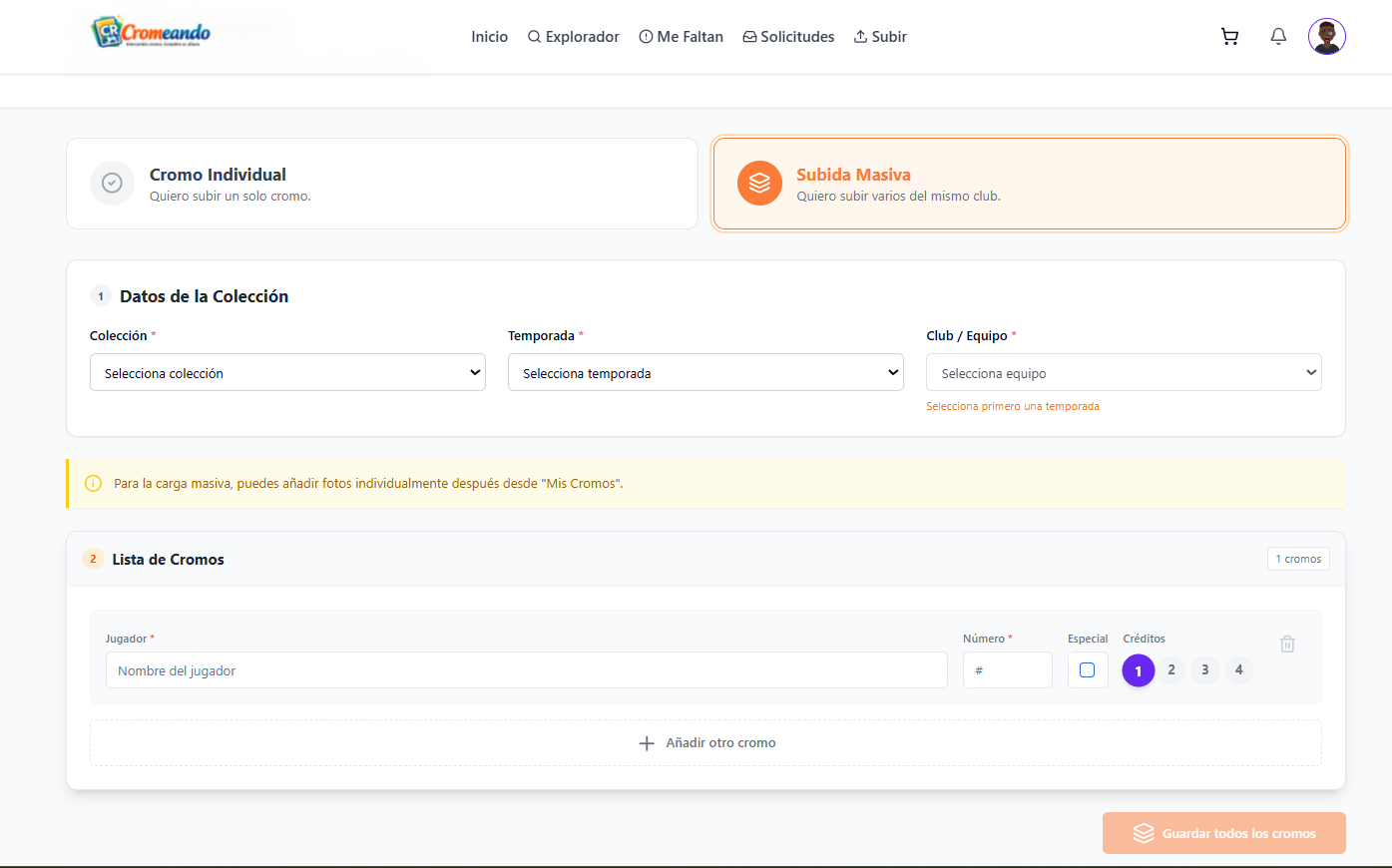The height and width of the screenshot is (868, 1392).
Task: Click the Cromo Individual checkmark icon
Action: (113, 184)
